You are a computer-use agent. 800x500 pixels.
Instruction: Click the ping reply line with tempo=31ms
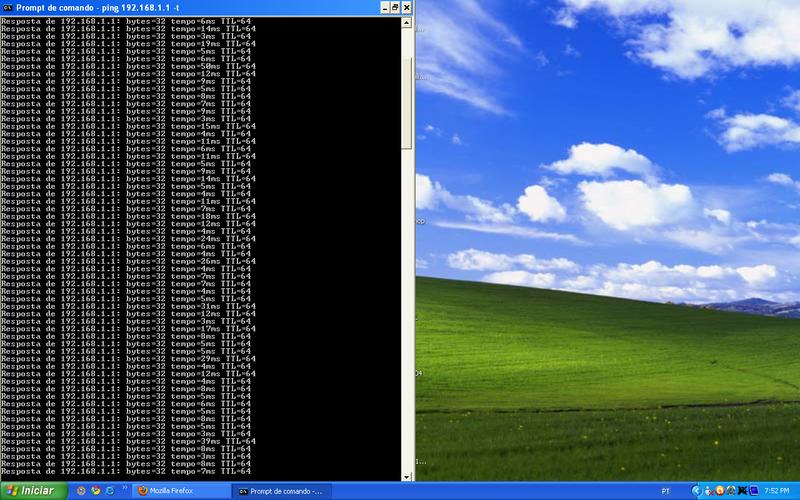129,306
